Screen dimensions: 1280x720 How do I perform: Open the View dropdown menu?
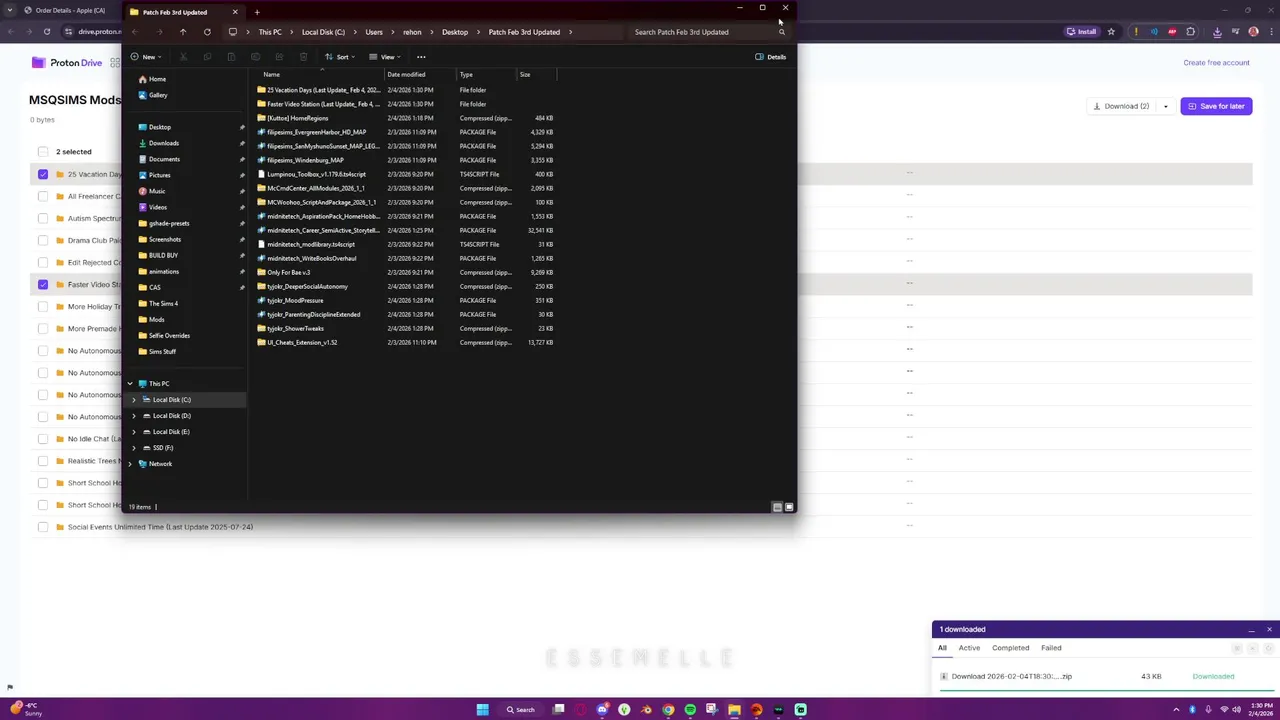[x=384, y=57]
